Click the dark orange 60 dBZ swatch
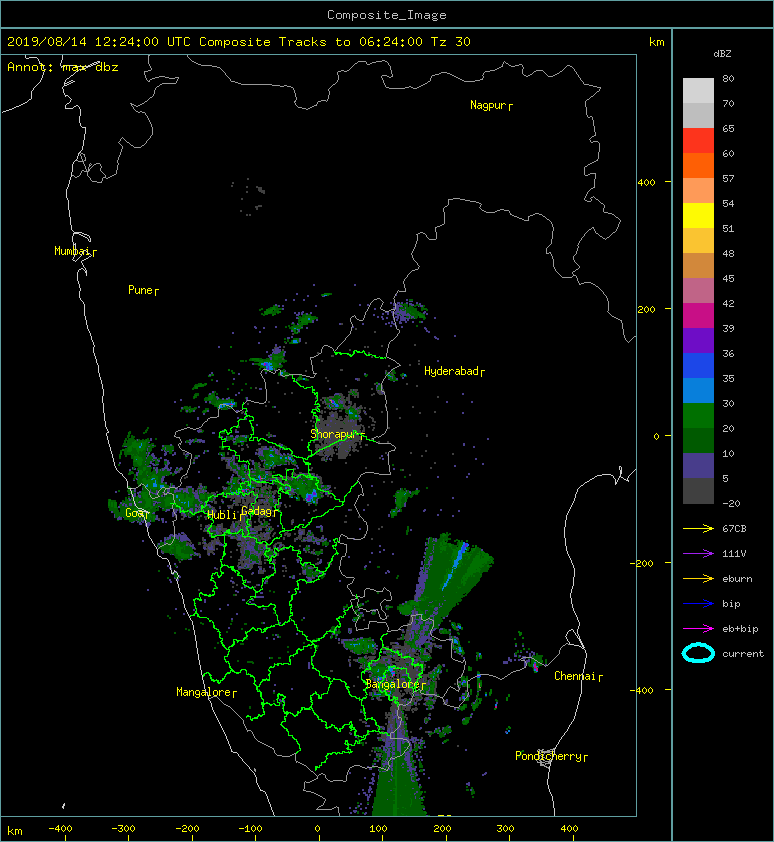The width and height of the screenshot is (774, 842). (698, 165)
